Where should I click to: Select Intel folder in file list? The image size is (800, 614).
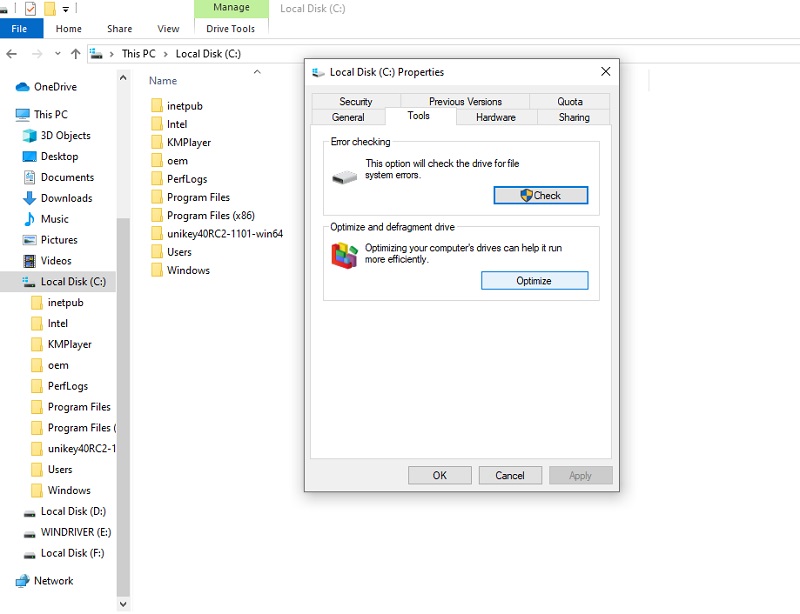coord(177,124)
